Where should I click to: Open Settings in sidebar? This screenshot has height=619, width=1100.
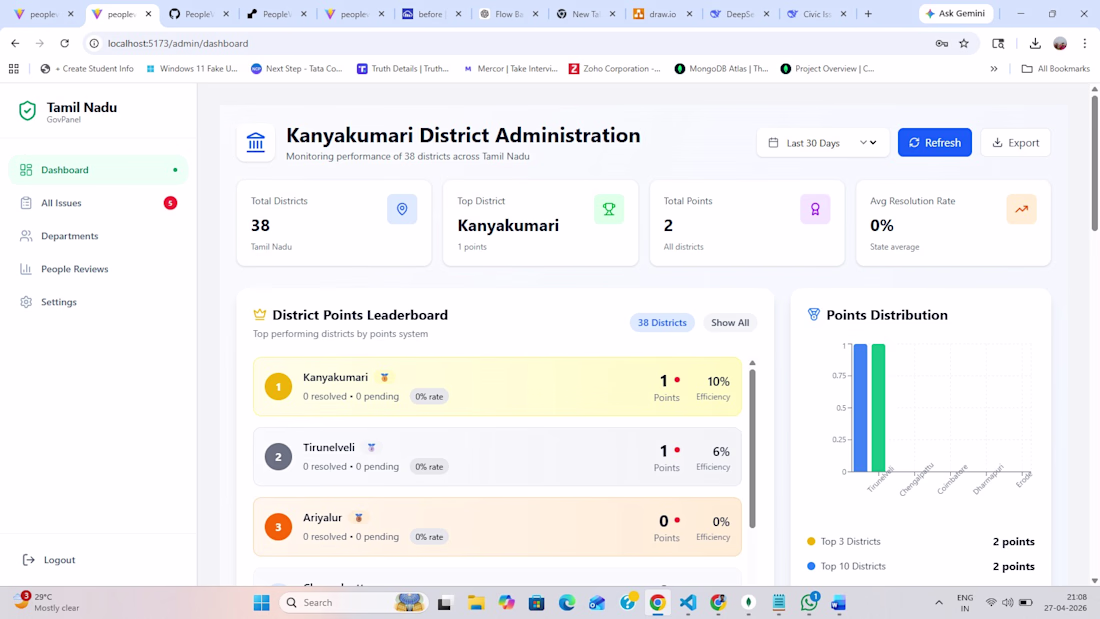pyautogui.click(x=98, y=302)
